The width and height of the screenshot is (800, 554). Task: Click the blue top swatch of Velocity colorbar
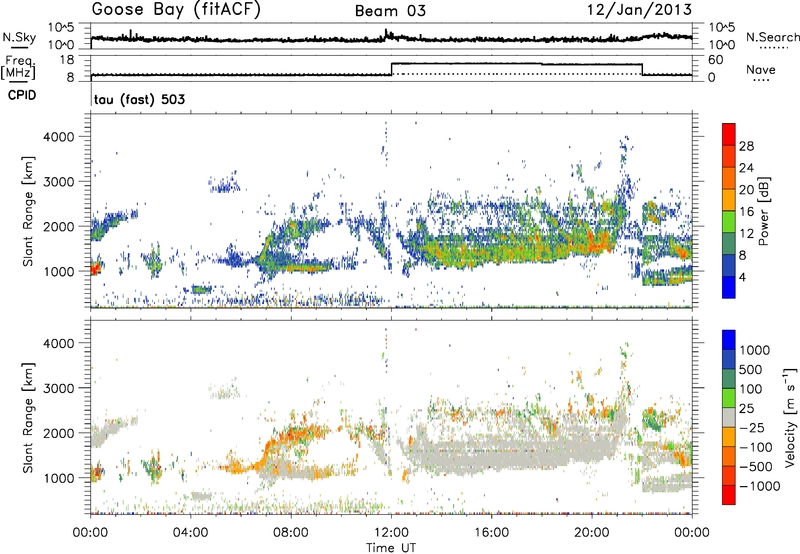click(729, 340)
